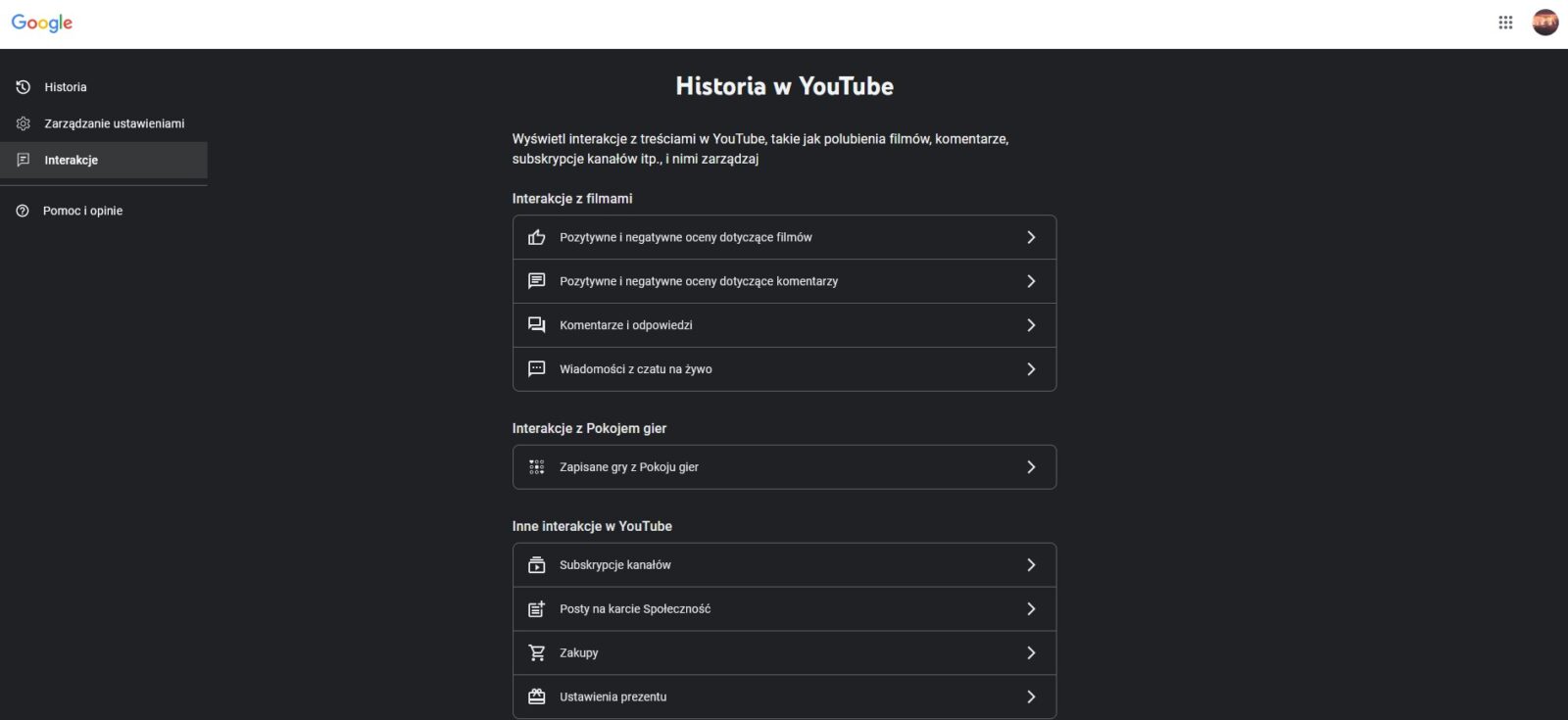Image resolution: width=1568 pixels, height=720 pixels.
Task: Click the gift icon beside Ustawienia prezentu
Action: tap(536, 696)
